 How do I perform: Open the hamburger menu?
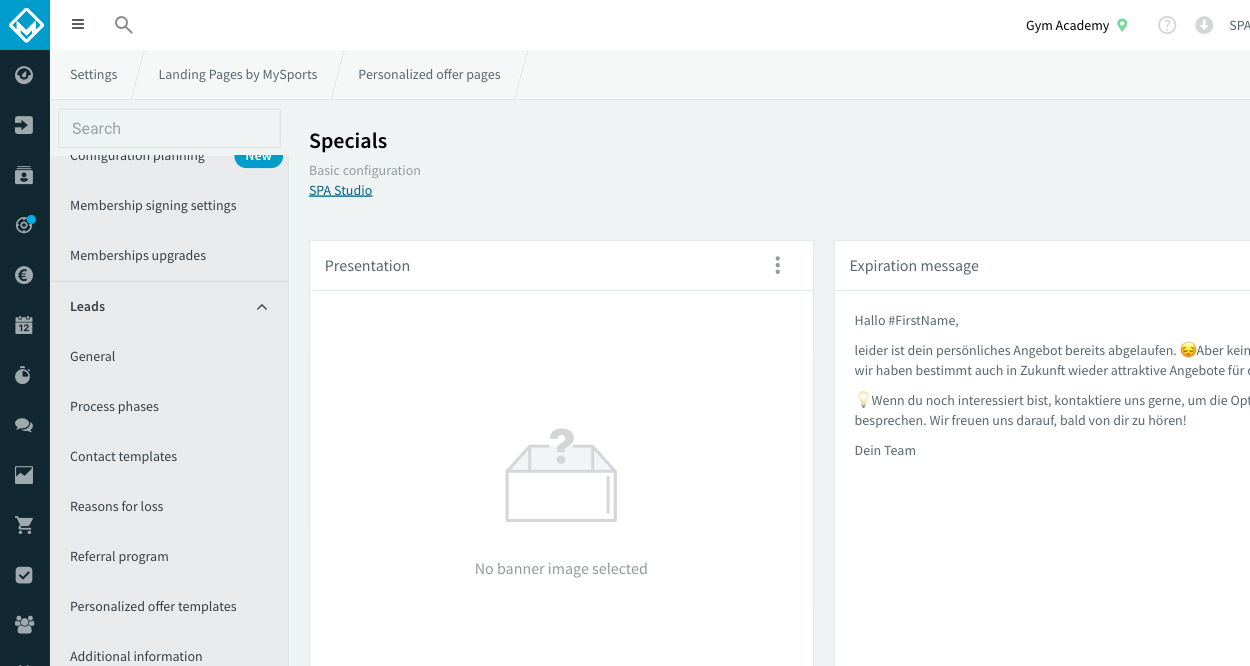(x=78, y=25)
